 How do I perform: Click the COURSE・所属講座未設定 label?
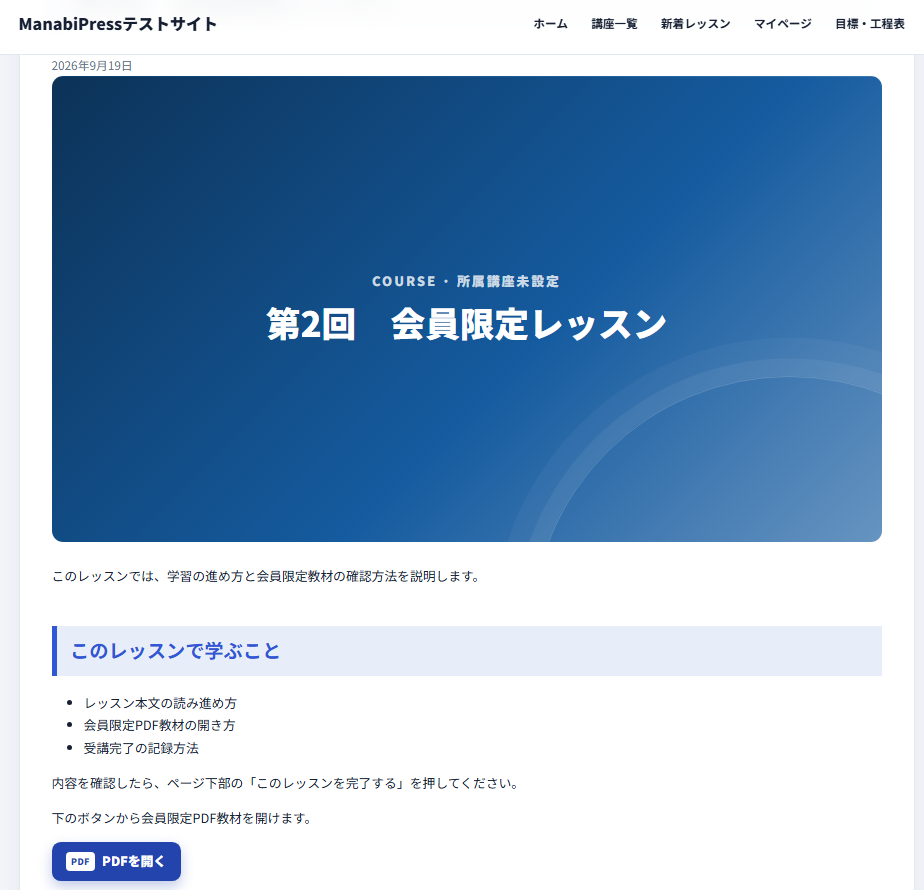point(466,281)
